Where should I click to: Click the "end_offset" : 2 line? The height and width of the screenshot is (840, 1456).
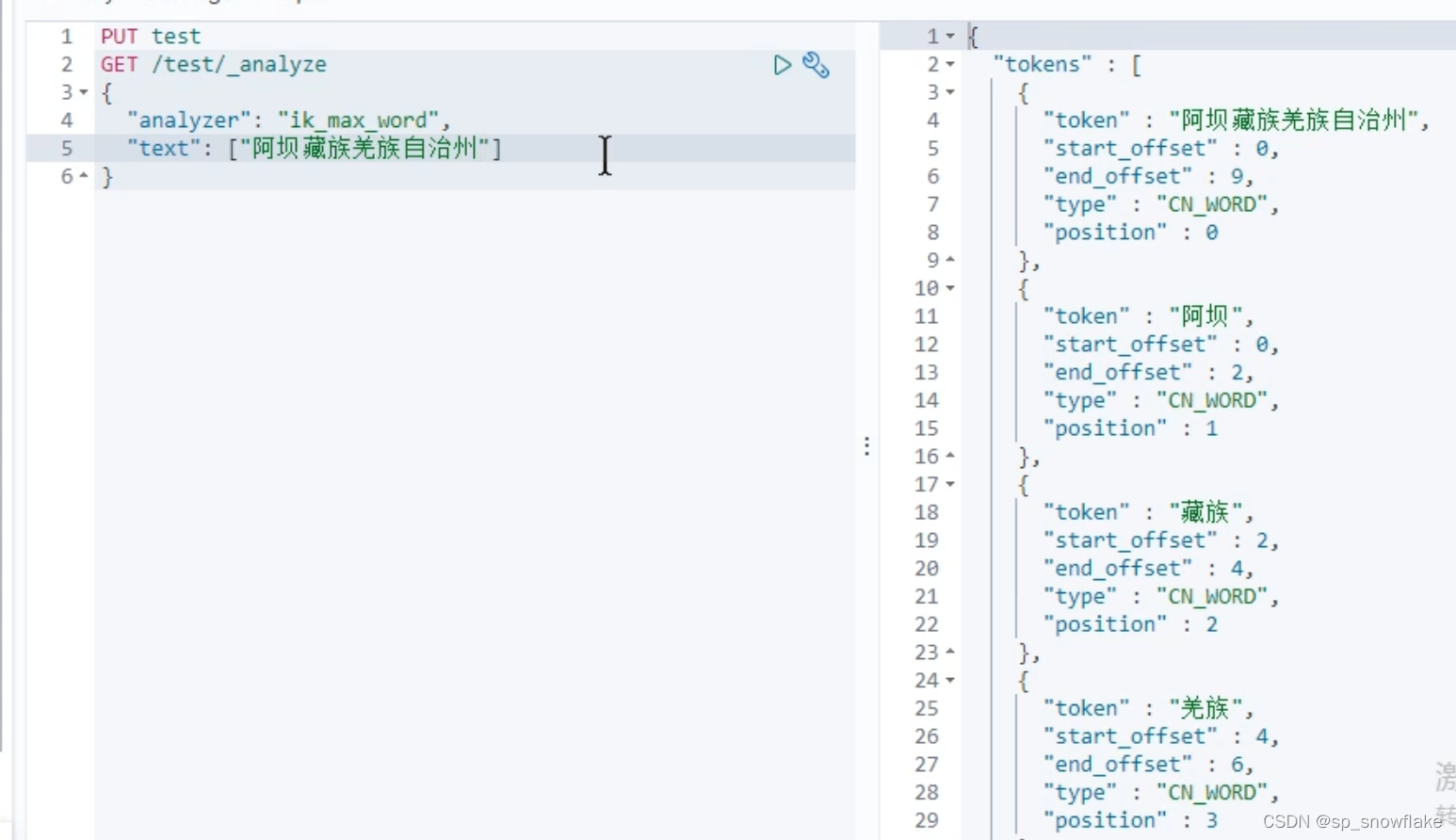click(1148, 372)
